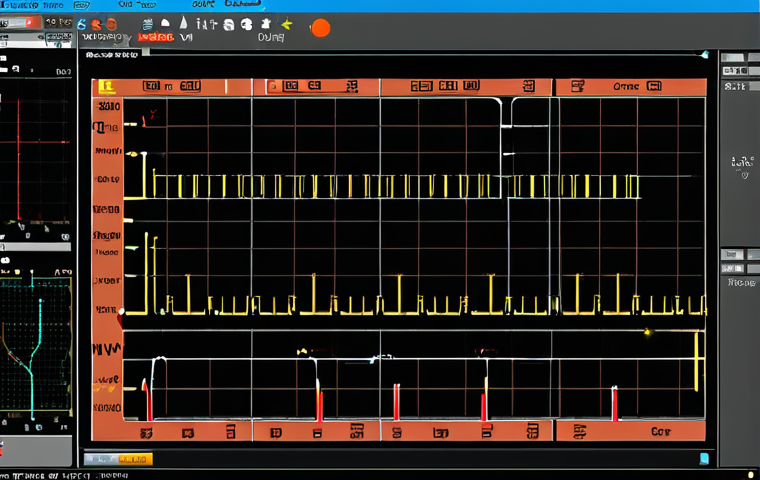Click the Cor label in bottom orange bar

pos(661,431)
